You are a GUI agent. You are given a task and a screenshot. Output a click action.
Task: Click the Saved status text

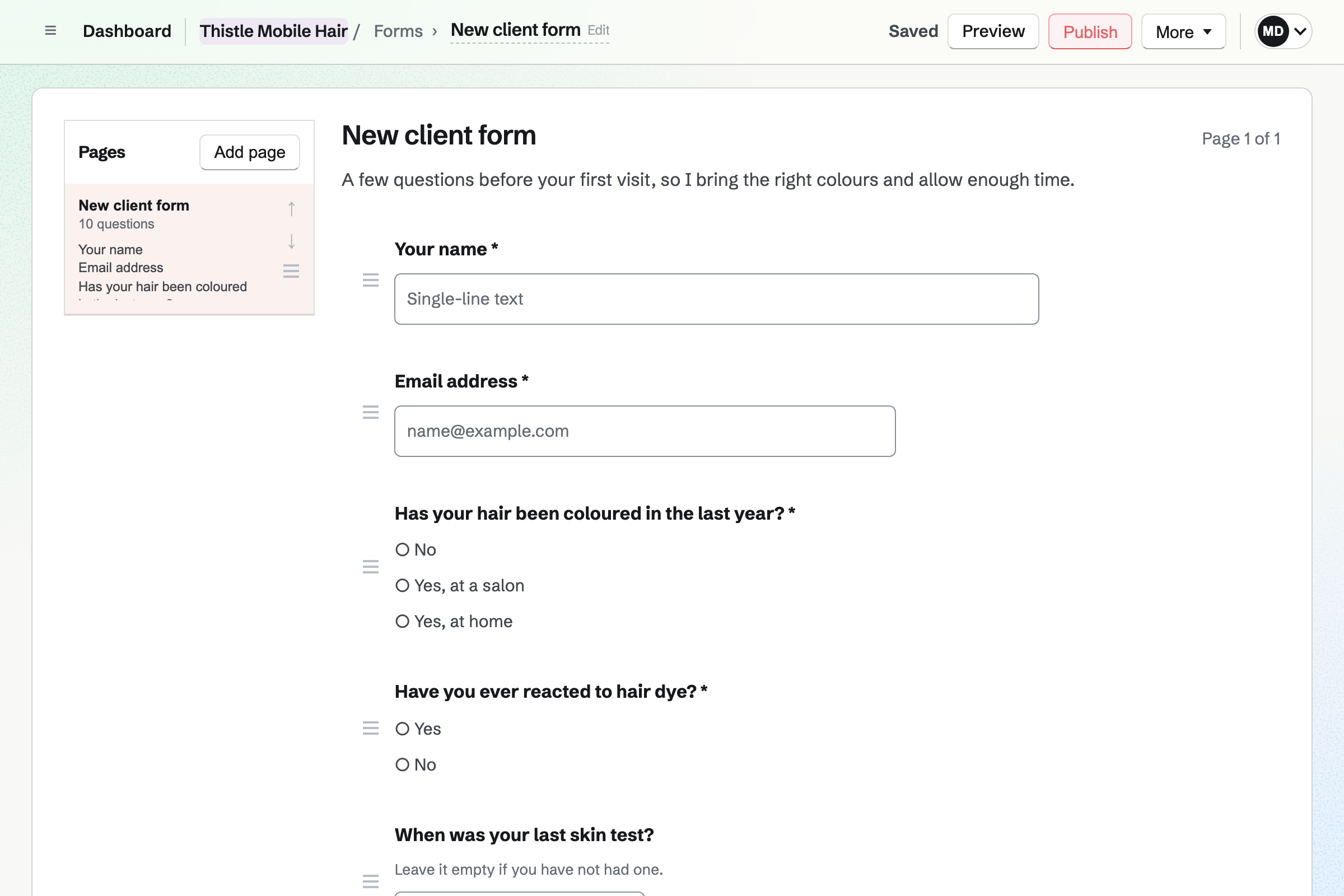point(913,31)
